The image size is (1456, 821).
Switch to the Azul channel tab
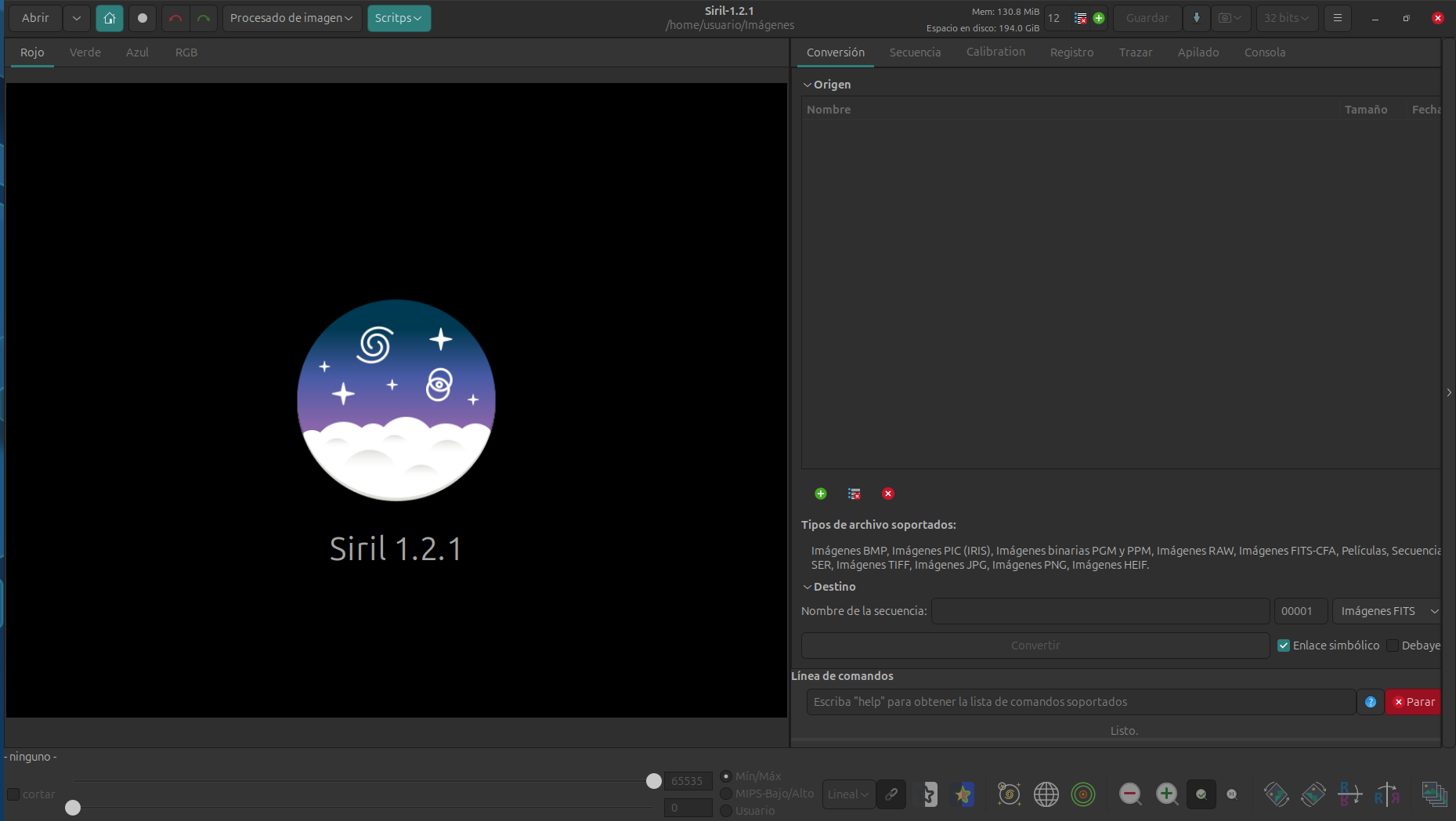tap(137, 52)
